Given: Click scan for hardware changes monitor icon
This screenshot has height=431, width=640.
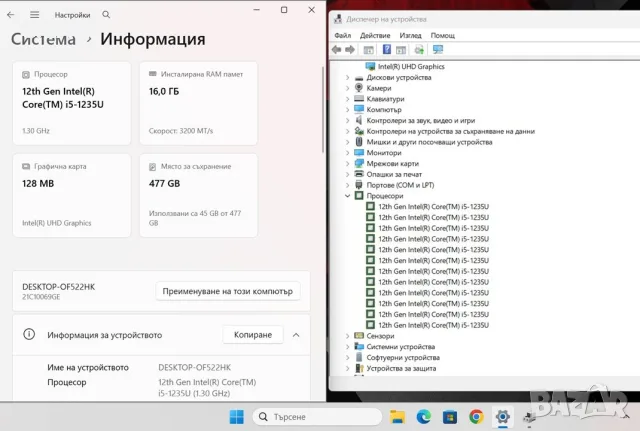Looking at the screenshot, I should click(438, 50).
